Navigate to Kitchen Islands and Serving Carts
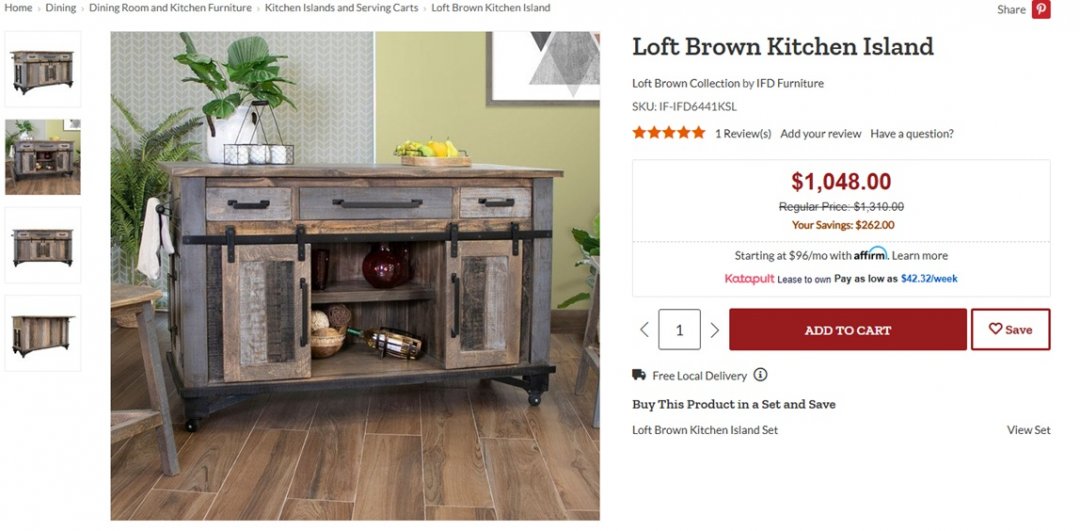This screenshot has width=1080, height=531. point(341,8)
